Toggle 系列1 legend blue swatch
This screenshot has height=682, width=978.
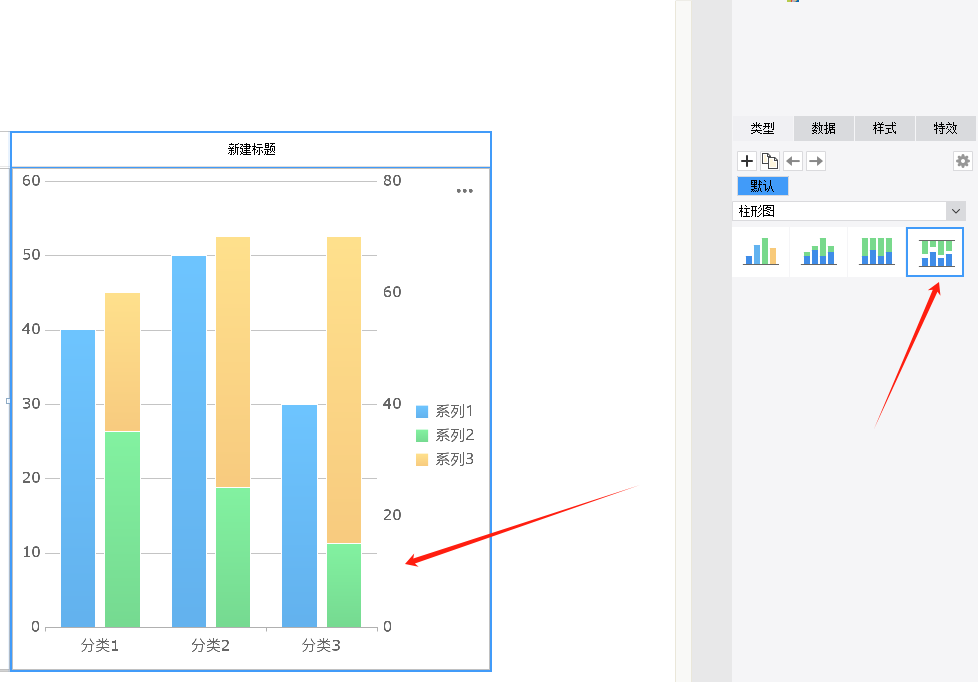422,412
